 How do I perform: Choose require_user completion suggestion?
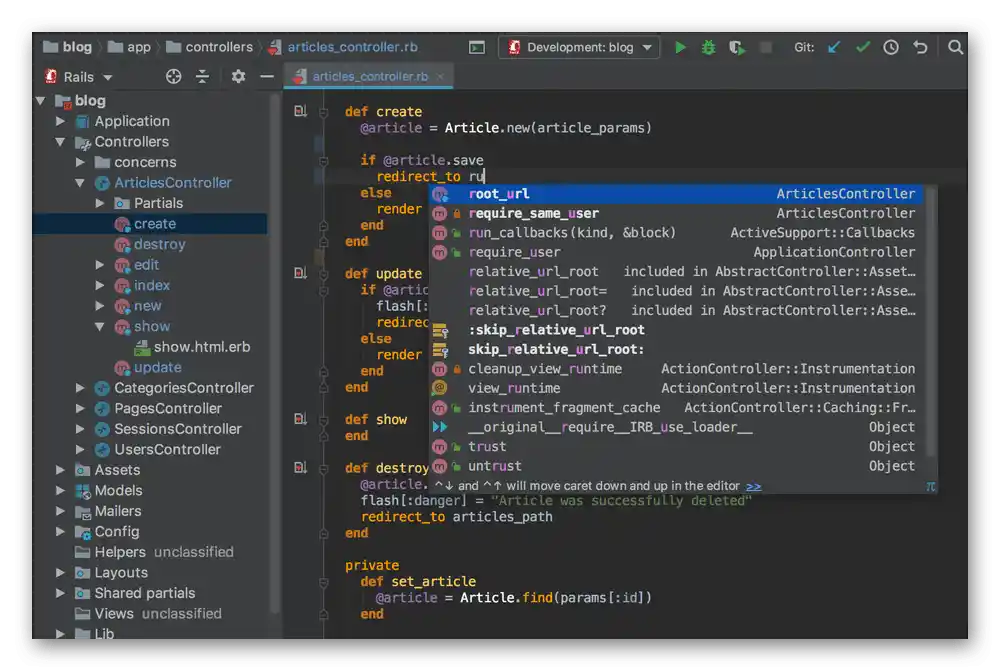[676, 252]
